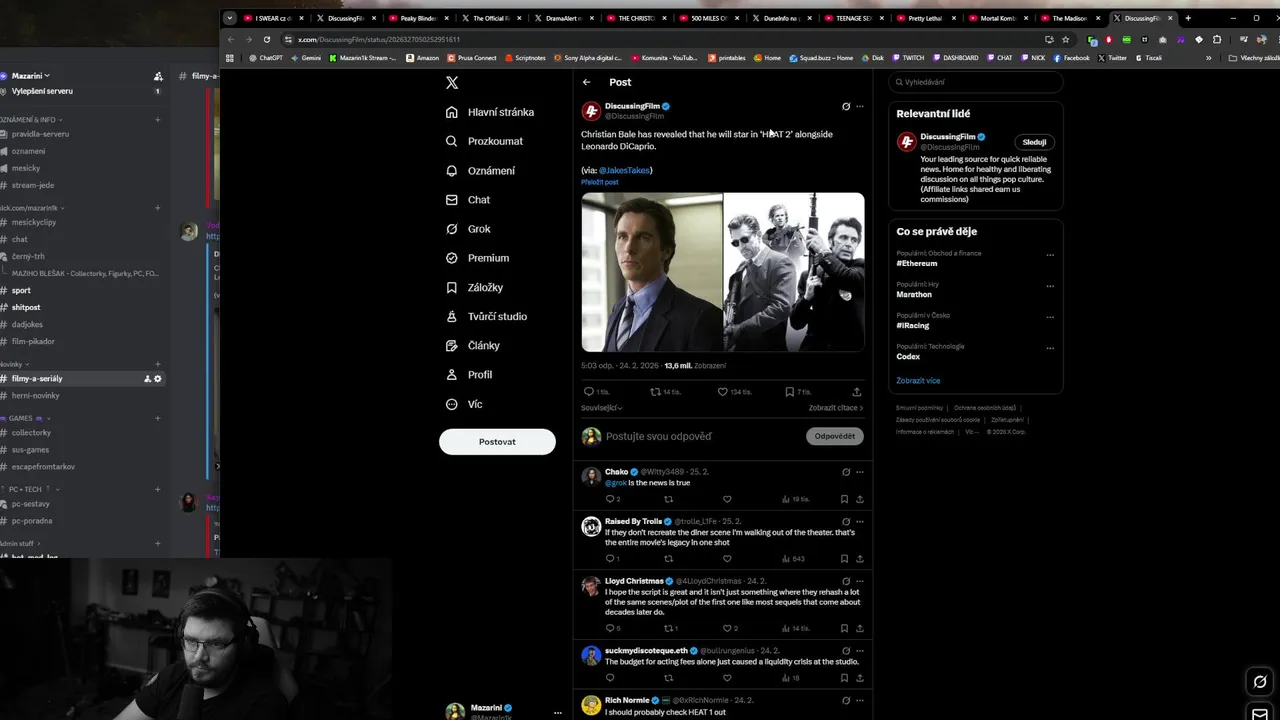Go to Hlavní stránka in X sidebar

click(x=490, y=112)
